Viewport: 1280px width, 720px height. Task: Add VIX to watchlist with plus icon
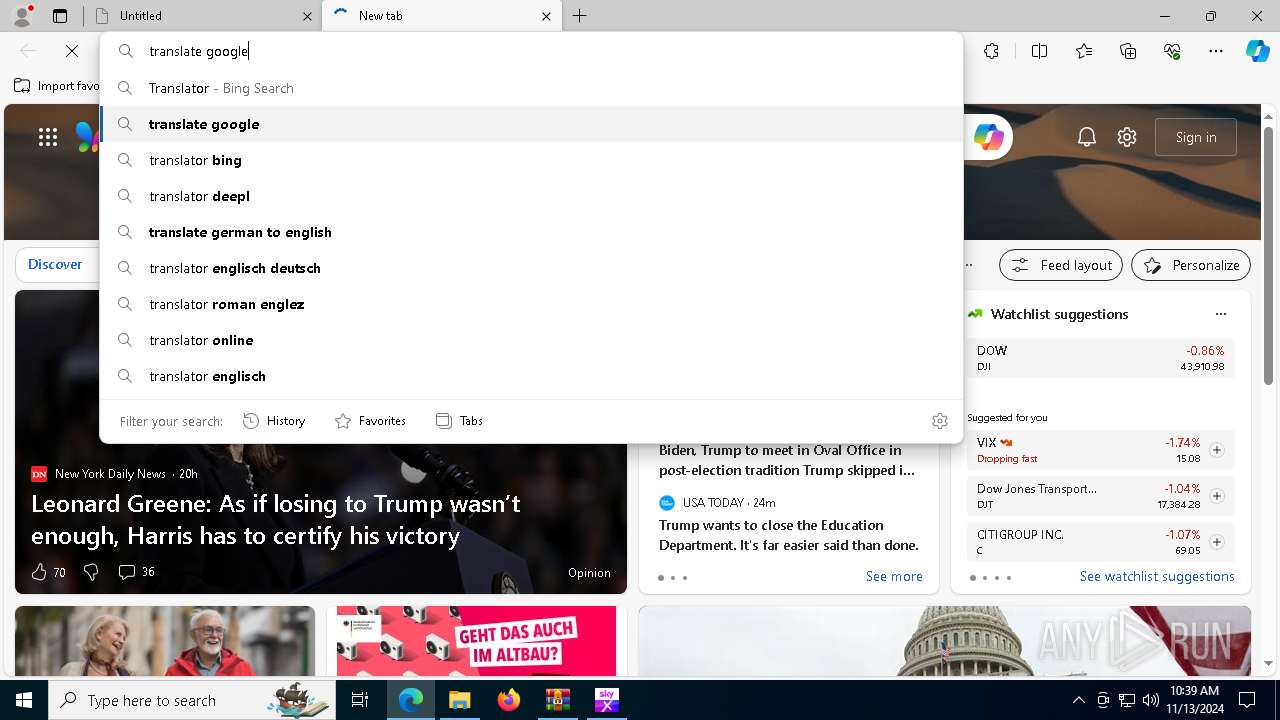[x=1216, y=450]
